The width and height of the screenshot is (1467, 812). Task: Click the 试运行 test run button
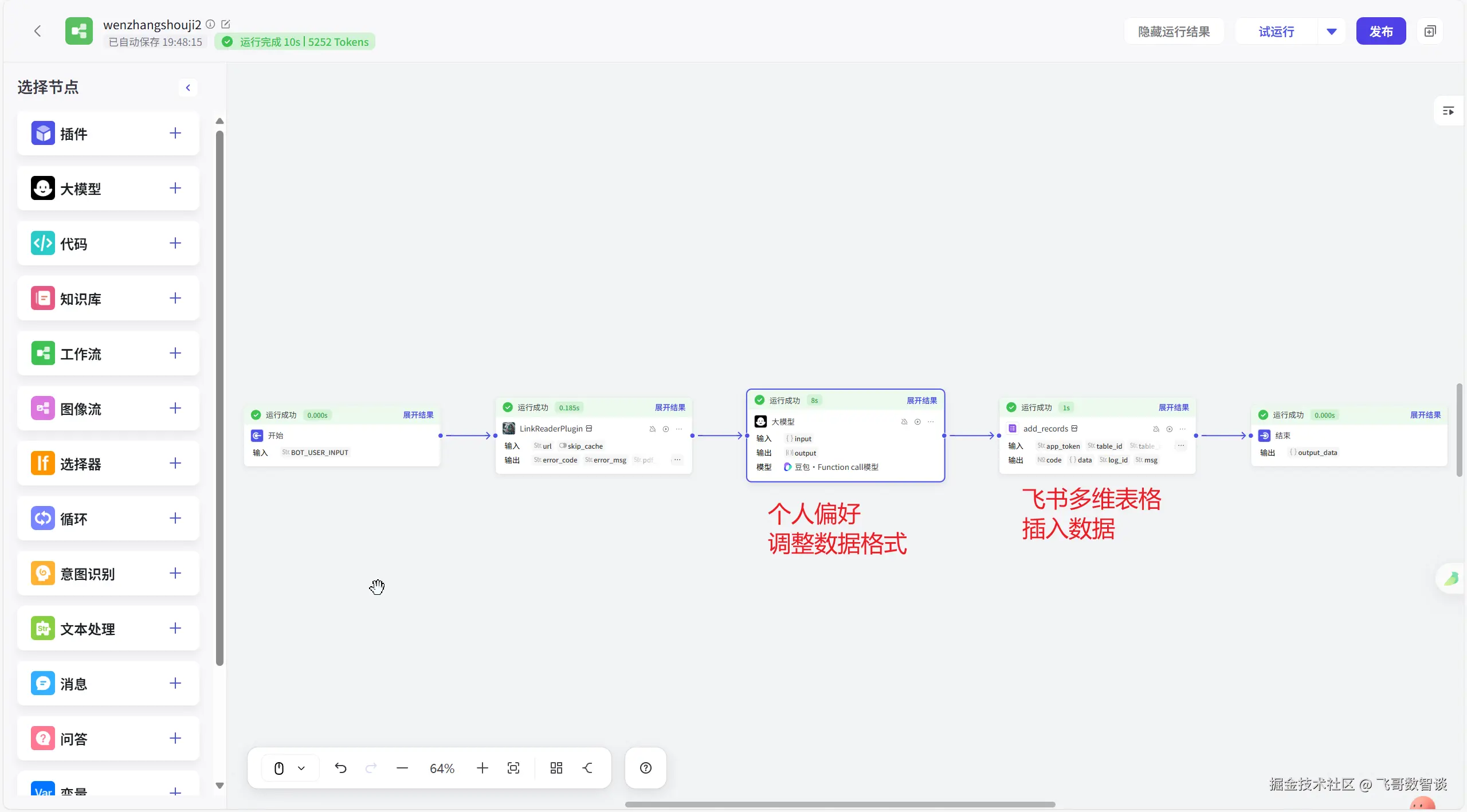1276,32
